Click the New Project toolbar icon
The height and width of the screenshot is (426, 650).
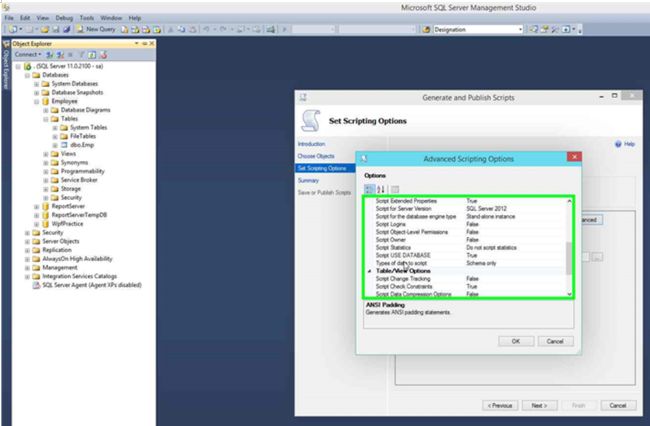coord(13,29)
